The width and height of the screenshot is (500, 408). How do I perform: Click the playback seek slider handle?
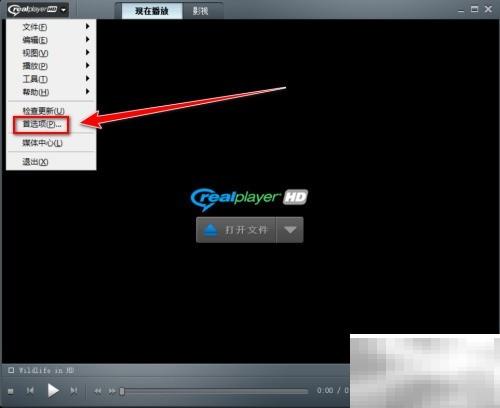122,391
